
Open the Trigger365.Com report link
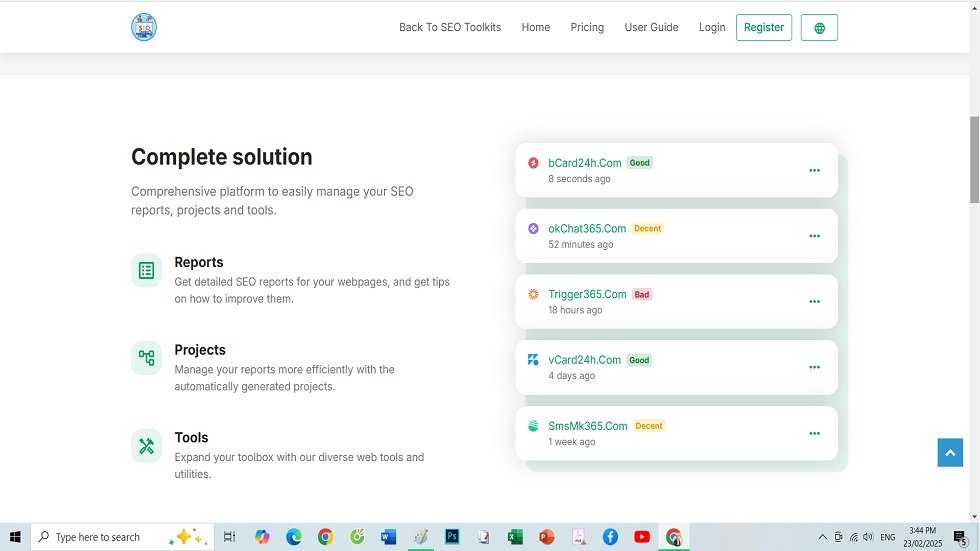(x=587, y=294)
